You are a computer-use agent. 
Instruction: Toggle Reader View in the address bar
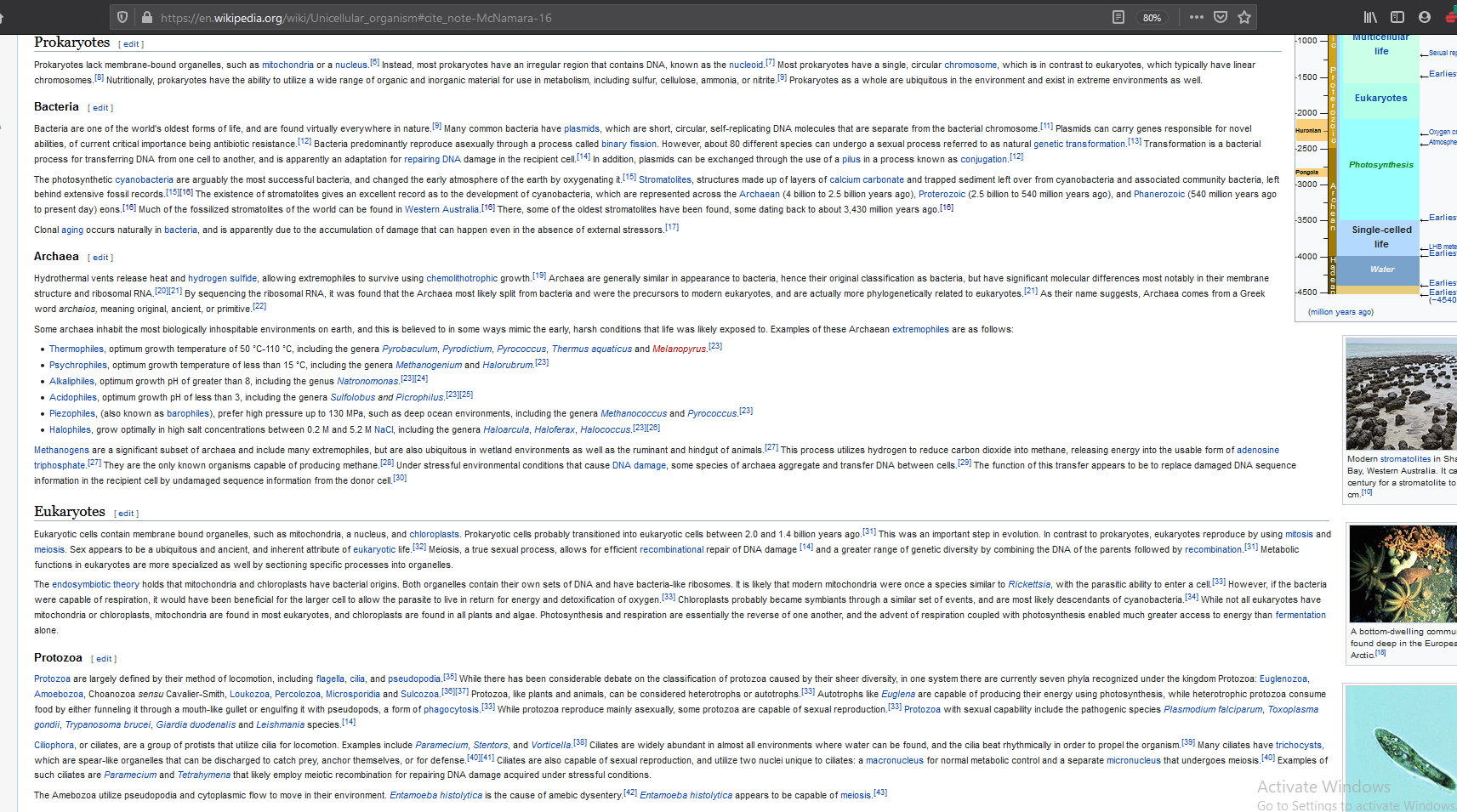(x=1118, y=17)
